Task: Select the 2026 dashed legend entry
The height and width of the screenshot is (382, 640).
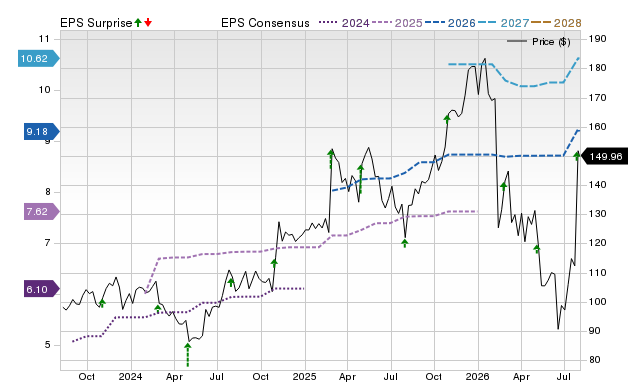Action: coord(450,23)
